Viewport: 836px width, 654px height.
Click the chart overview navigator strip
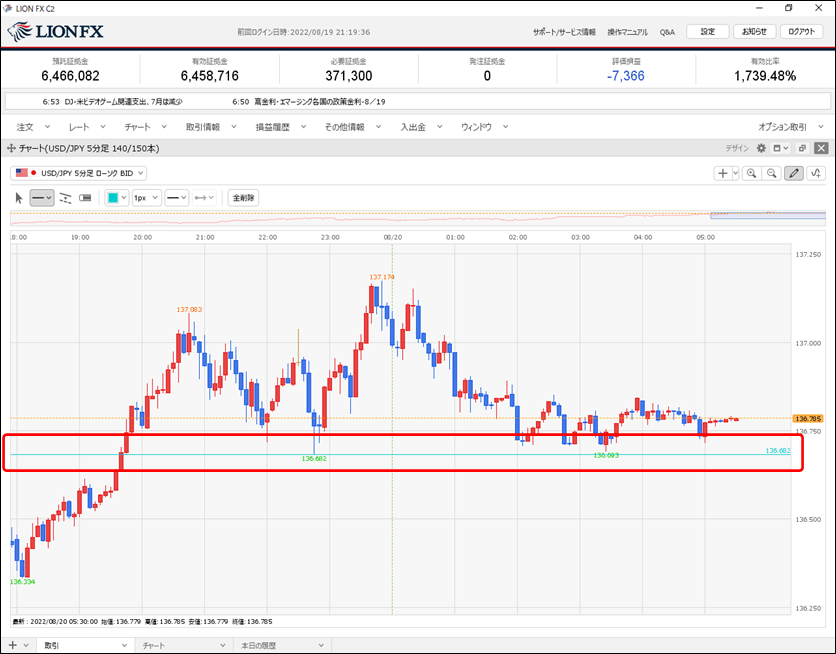pos(418,217)
